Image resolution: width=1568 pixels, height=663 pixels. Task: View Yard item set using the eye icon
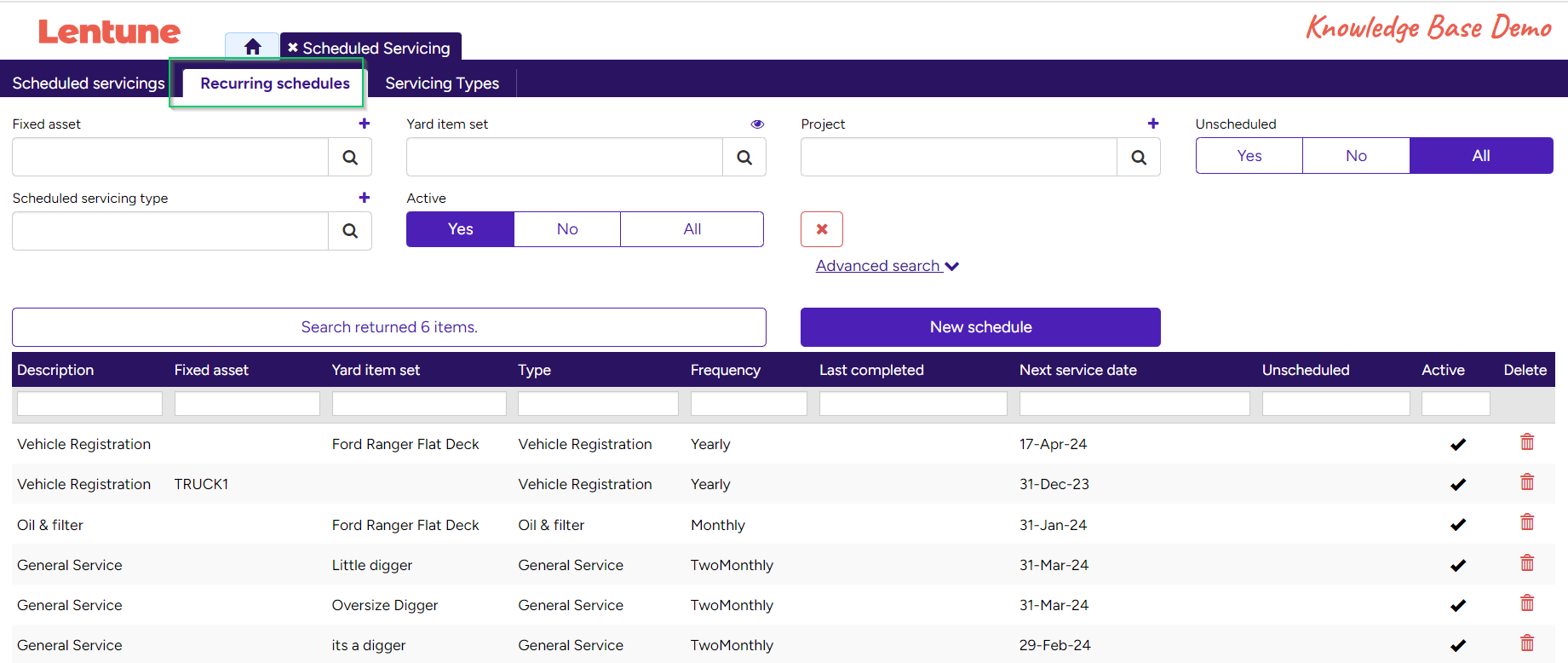tap(757, 124)
